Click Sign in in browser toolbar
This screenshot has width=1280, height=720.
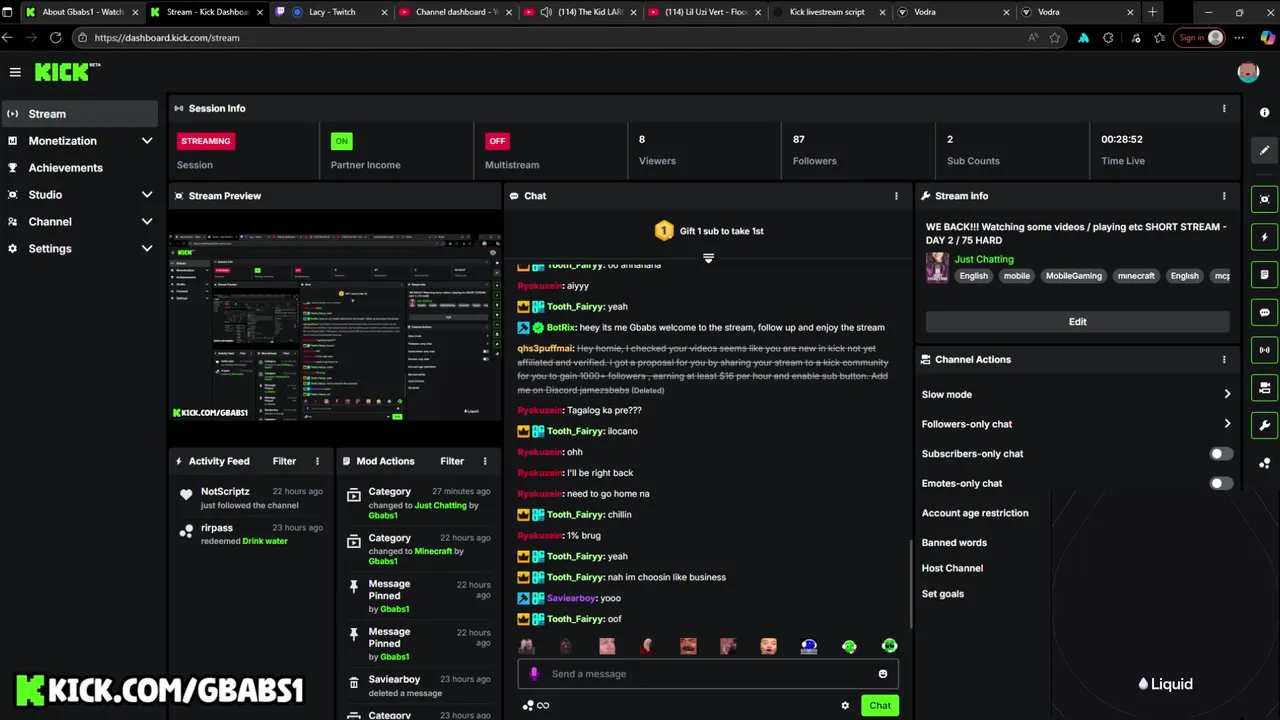[x=1200, y=37]
